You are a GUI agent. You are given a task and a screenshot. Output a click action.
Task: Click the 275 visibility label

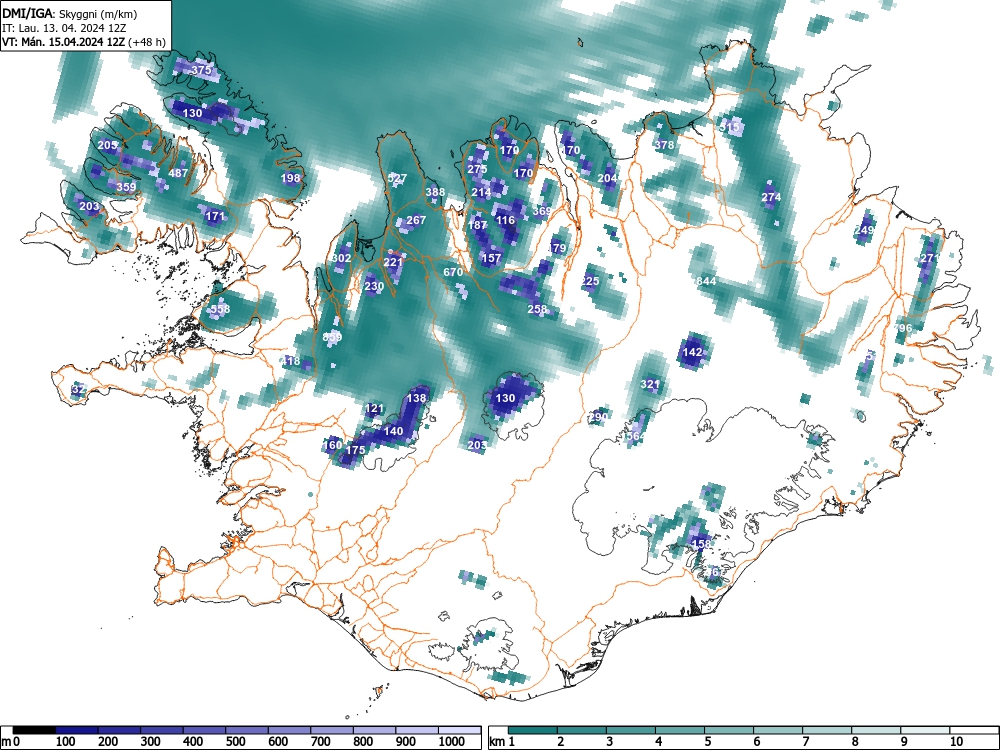pos(477,169)
